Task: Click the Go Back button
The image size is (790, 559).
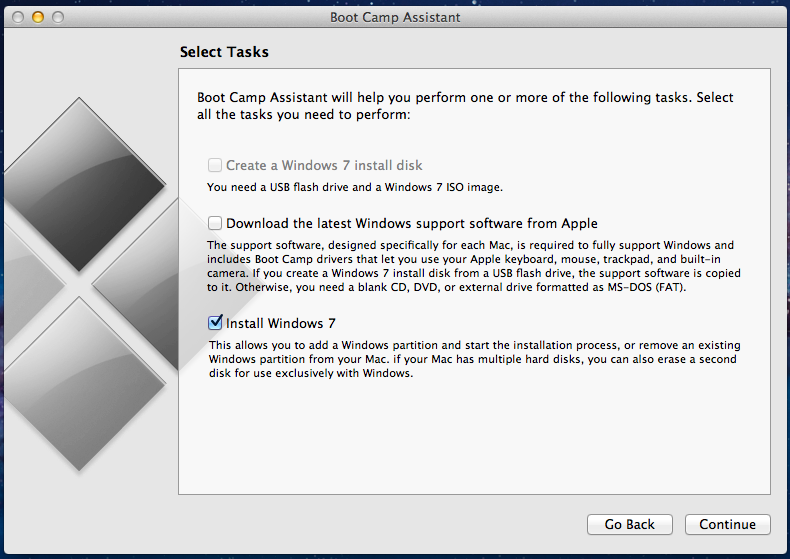Action: (630, 524)
